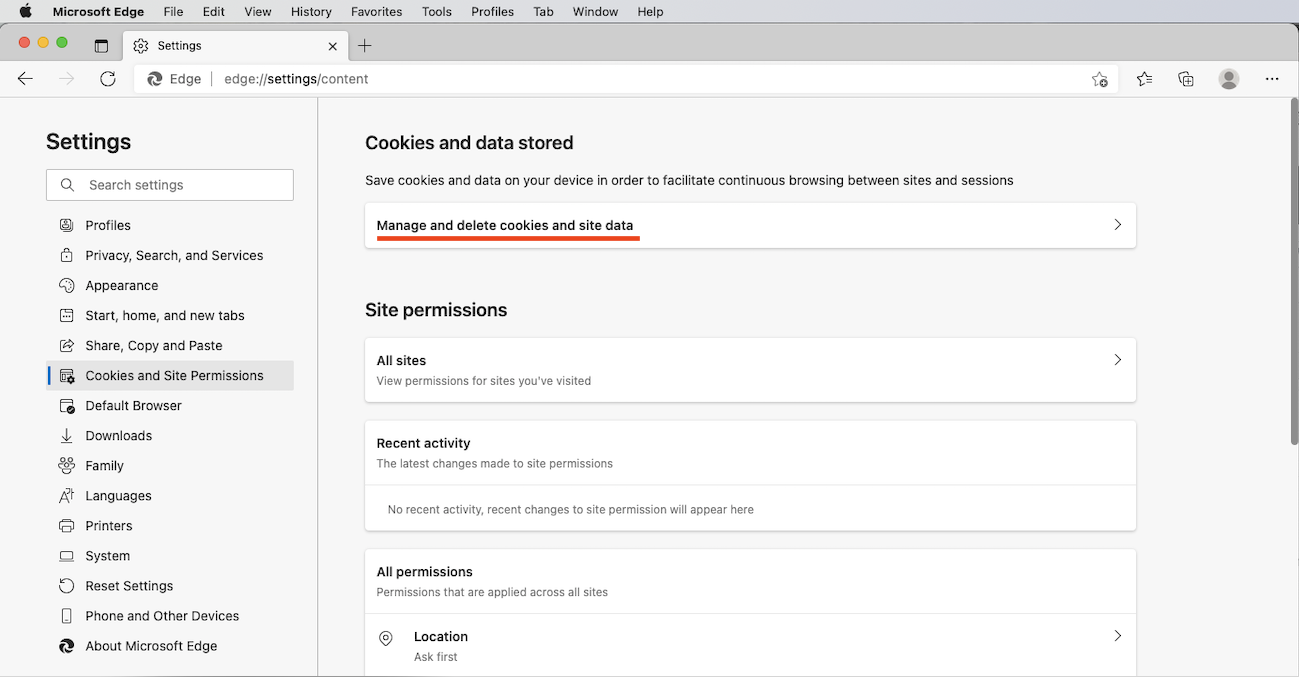The height and width of the screenshot is (677, 1299).
Task: Click the browser back arrow
Action: 26,79
